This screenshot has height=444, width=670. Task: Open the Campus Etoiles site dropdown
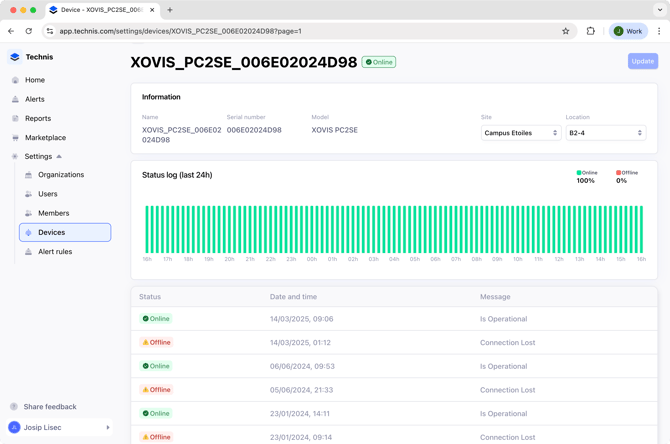[x=520, y=133]
